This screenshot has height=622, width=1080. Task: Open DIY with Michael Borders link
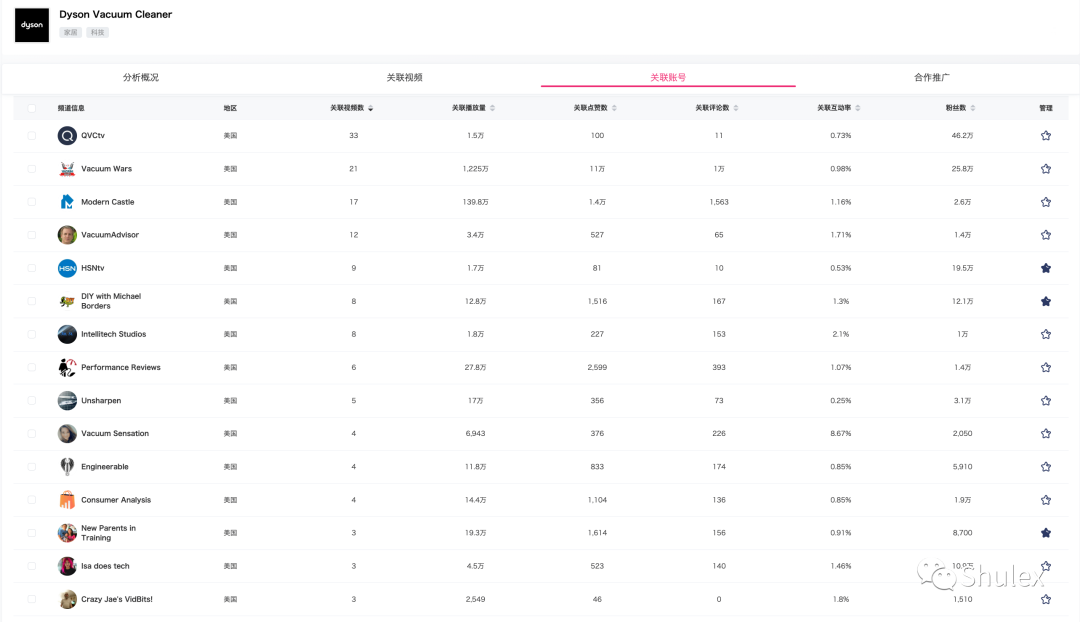(111, 301)
